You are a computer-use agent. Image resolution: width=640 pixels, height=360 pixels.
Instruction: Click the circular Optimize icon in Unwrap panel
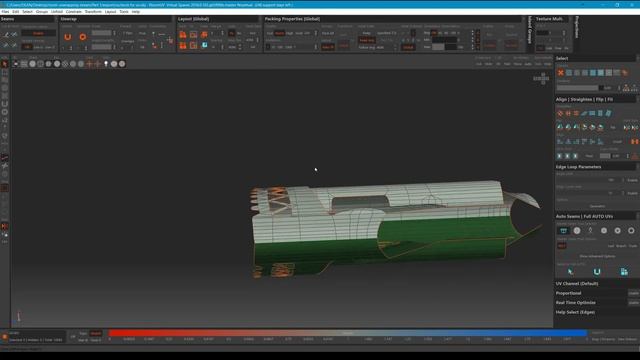click(x=82, y=37)
